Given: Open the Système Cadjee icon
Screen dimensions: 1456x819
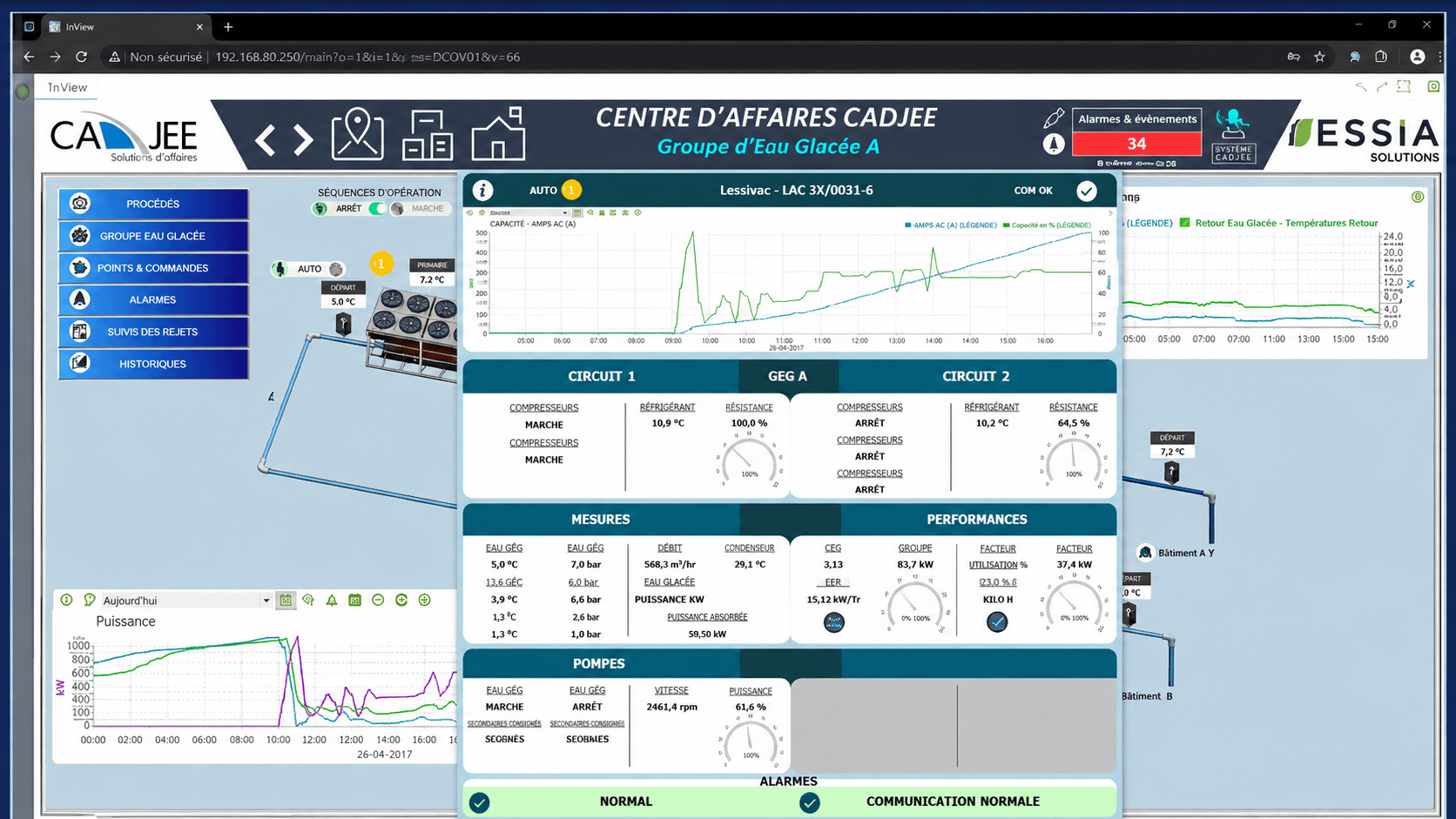Looking at the screenshot, I should pyautogui.click(x=1233, y=136).
